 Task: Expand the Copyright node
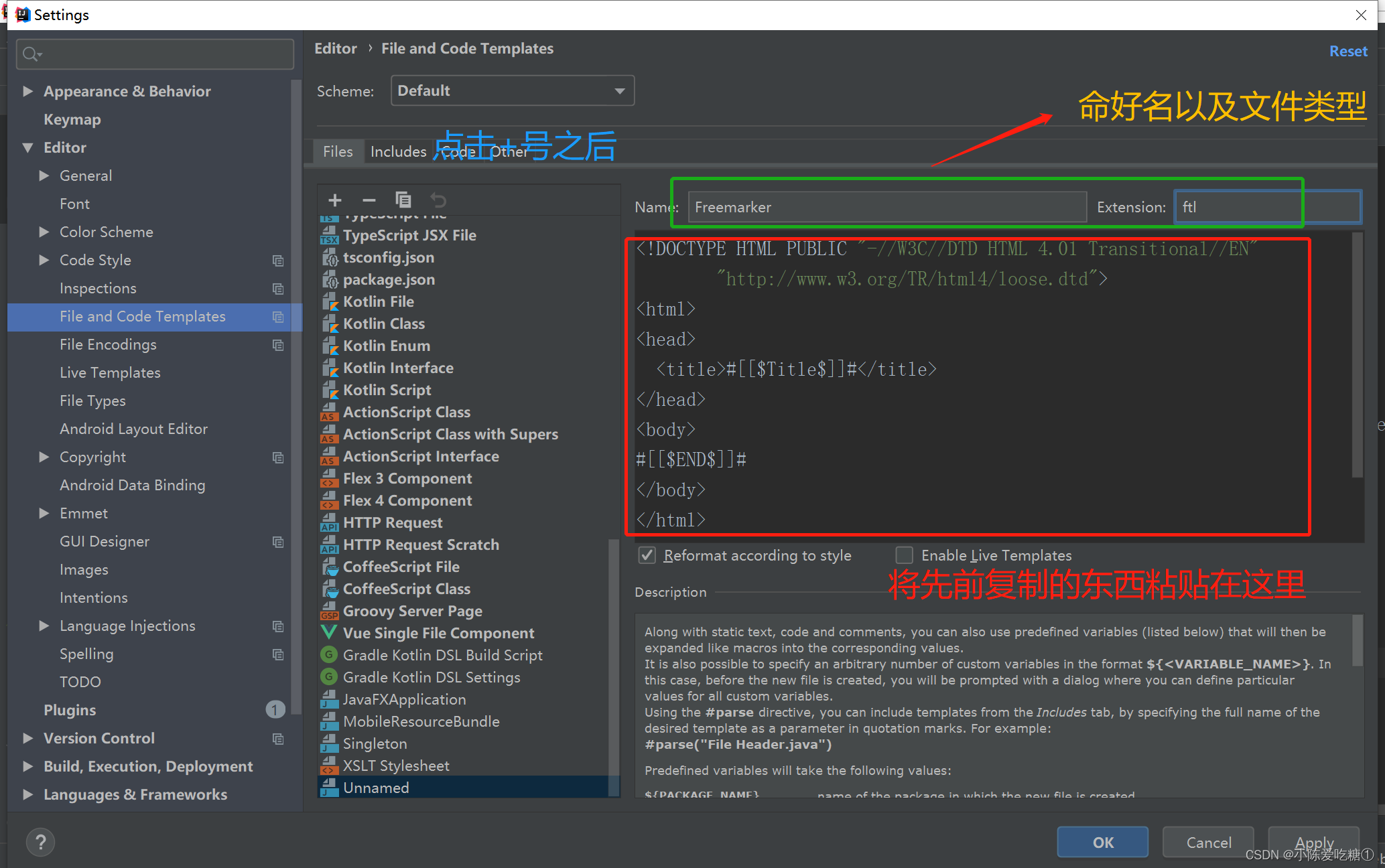click(44, 457)
